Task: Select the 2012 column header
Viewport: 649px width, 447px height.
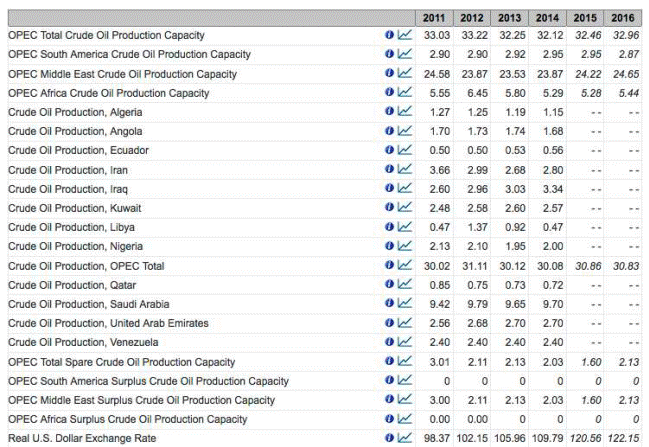Action: 472,18
